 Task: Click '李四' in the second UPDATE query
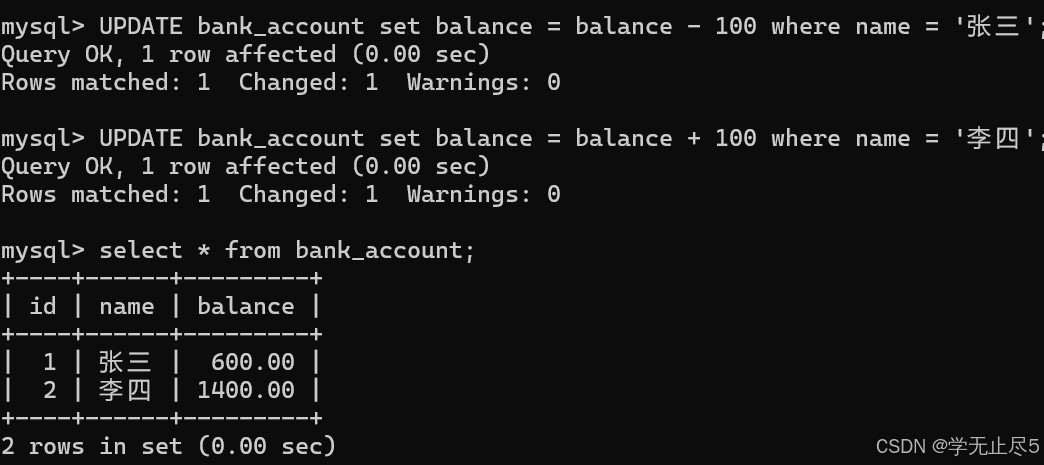994,138
